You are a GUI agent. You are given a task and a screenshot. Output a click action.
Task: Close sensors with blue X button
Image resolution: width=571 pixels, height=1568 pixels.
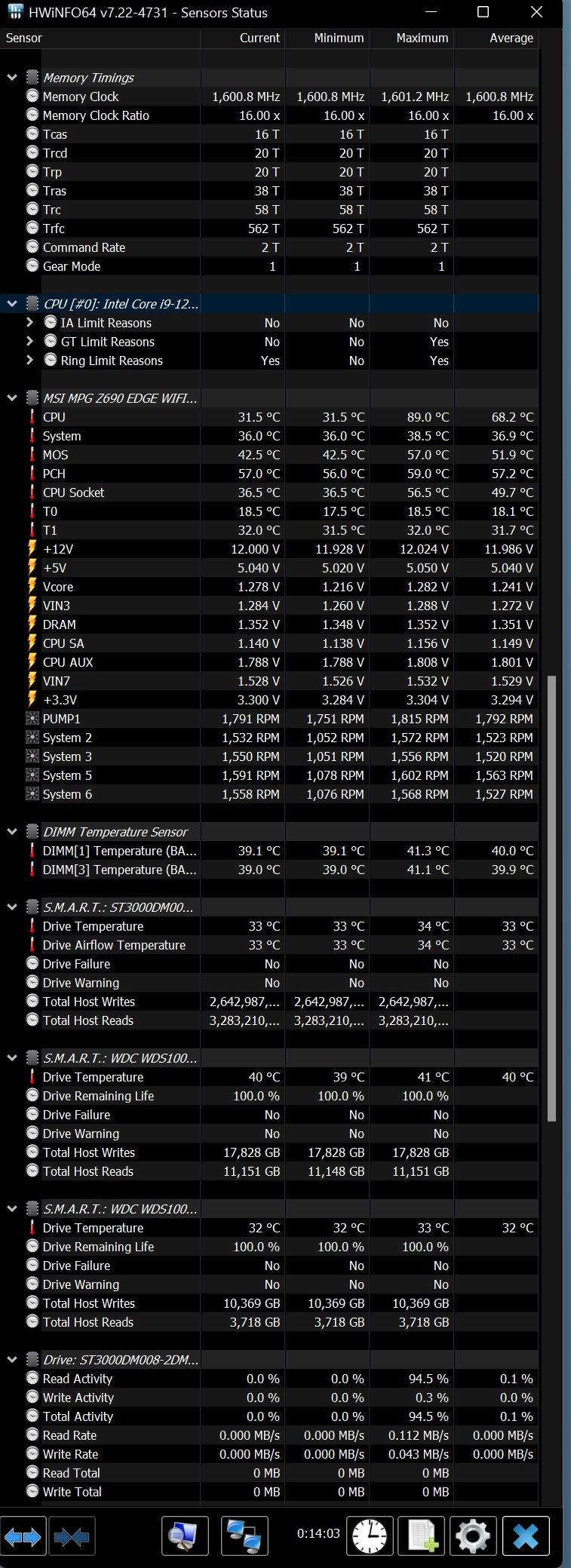pos(526,1536)
